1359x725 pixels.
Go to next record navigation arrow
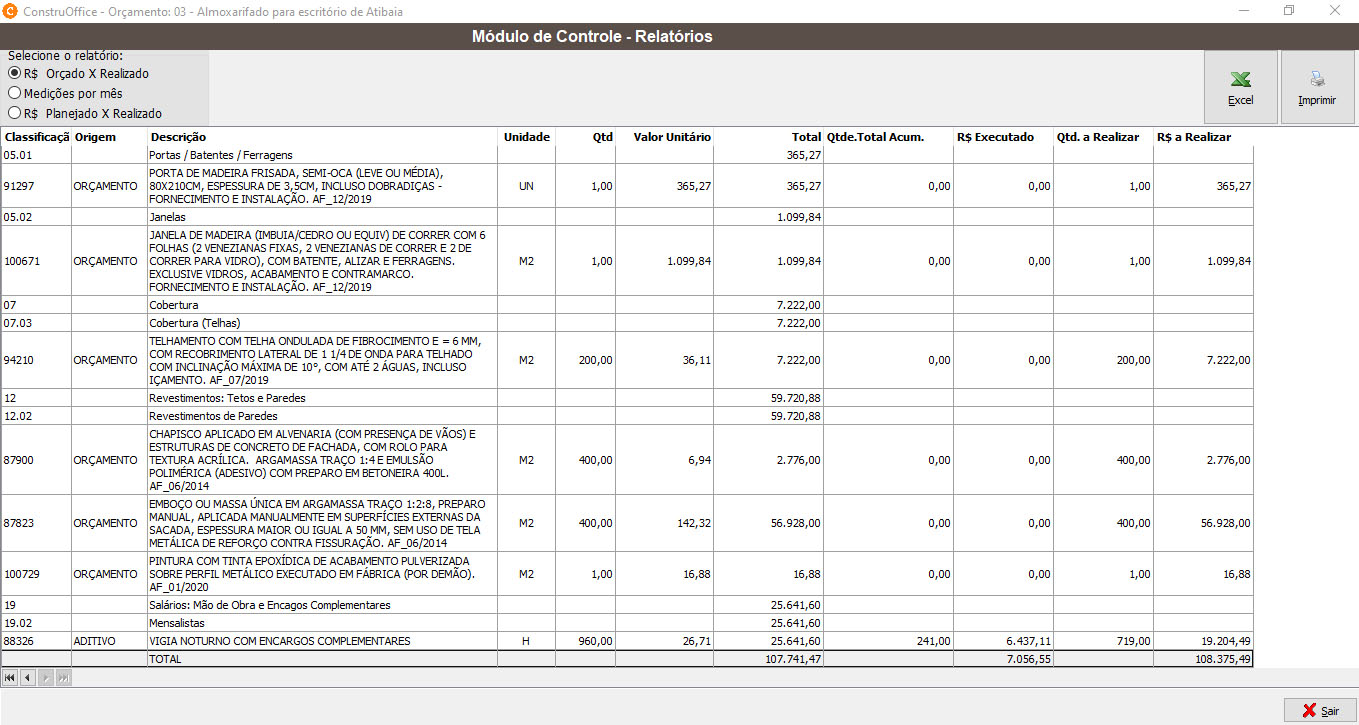(45, 678)
